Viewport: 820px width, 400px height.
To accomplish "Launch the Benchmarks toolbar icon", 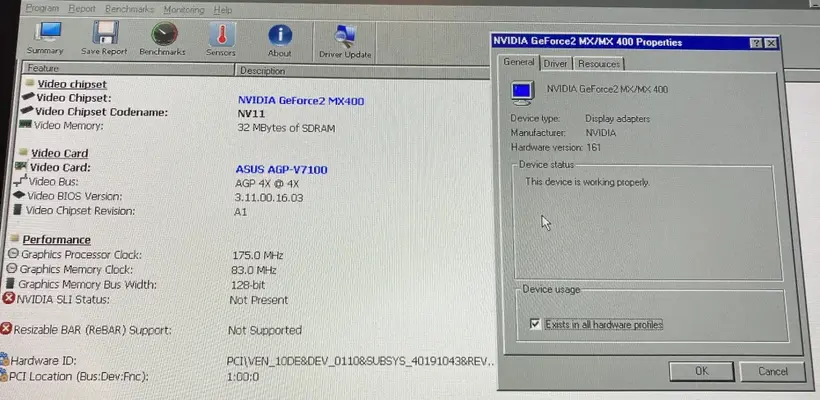I will click(x=162, y=36).
